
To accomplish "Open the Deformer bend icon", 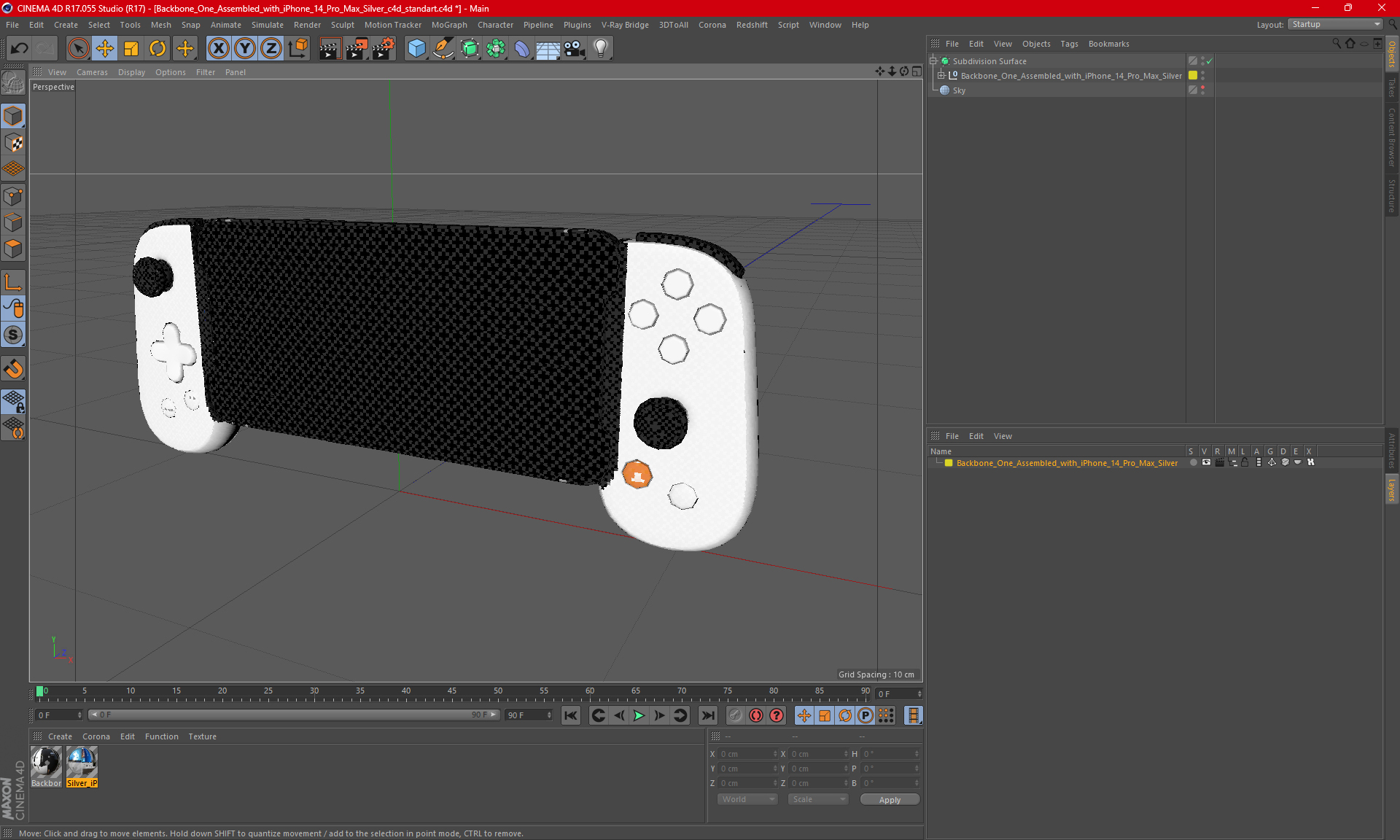I will [522, 49].
